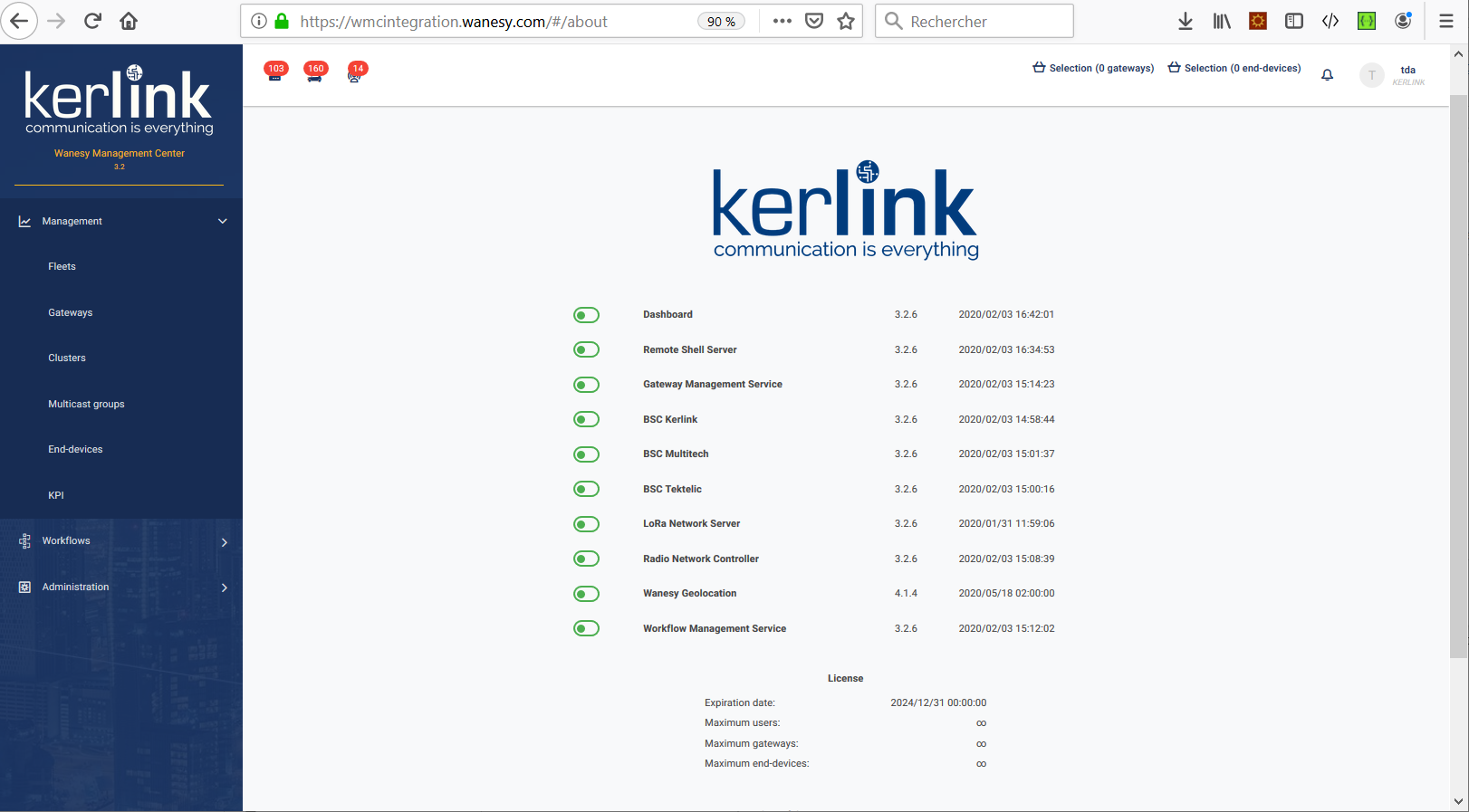The height and width of the screenshot is (812, 1469).
Task: Open the Selection (0 end-devices) basket
Action: click(1234, 68)
